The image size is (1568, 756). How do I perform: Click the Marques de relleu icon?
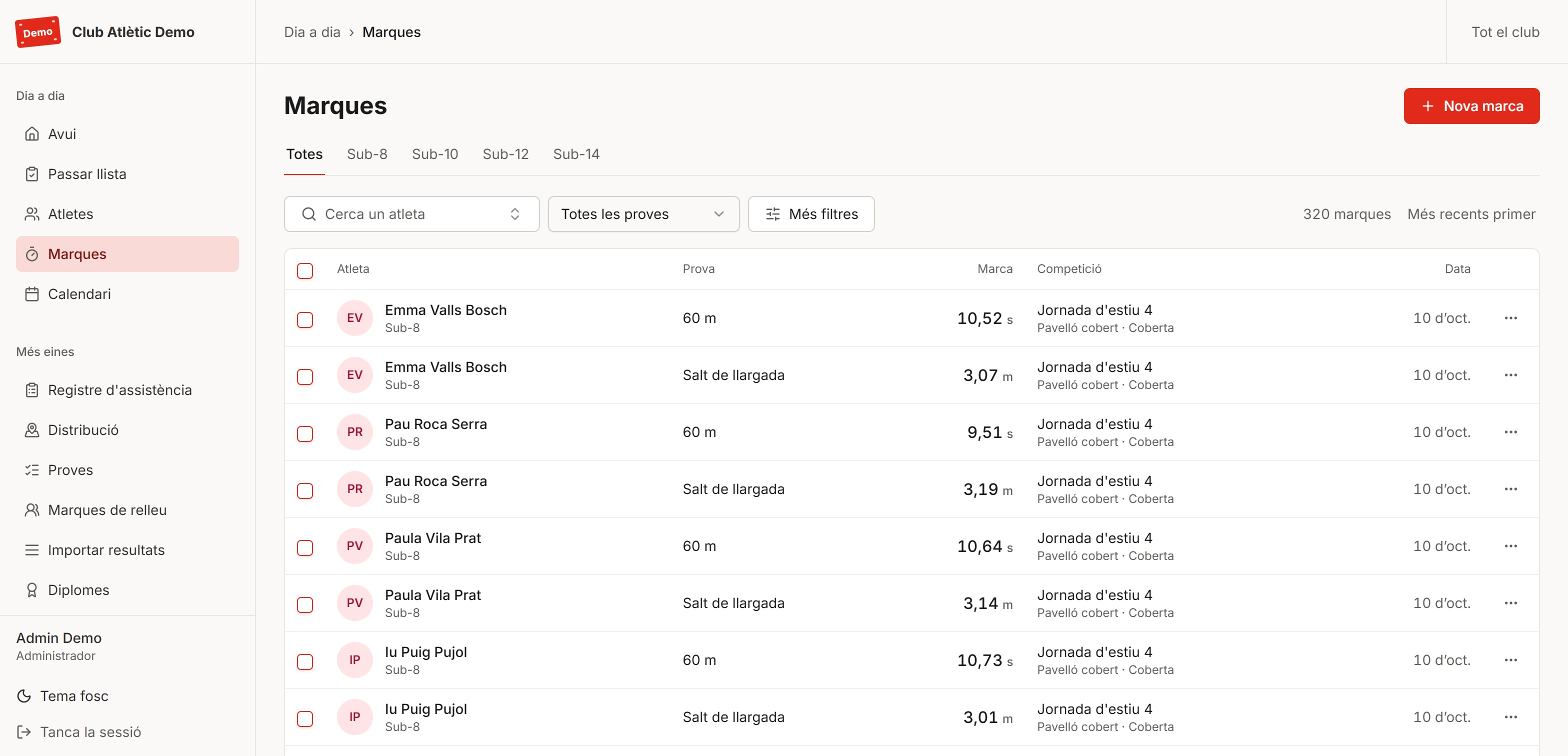click(31, 510)
